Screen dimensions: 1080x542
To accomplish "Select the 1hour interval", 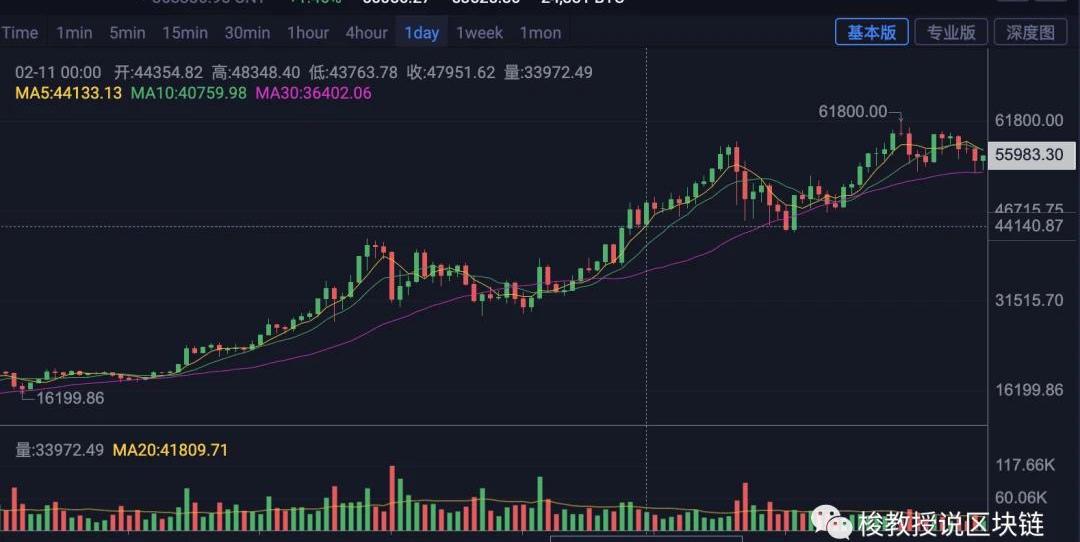I will click(x=308, y=33).
